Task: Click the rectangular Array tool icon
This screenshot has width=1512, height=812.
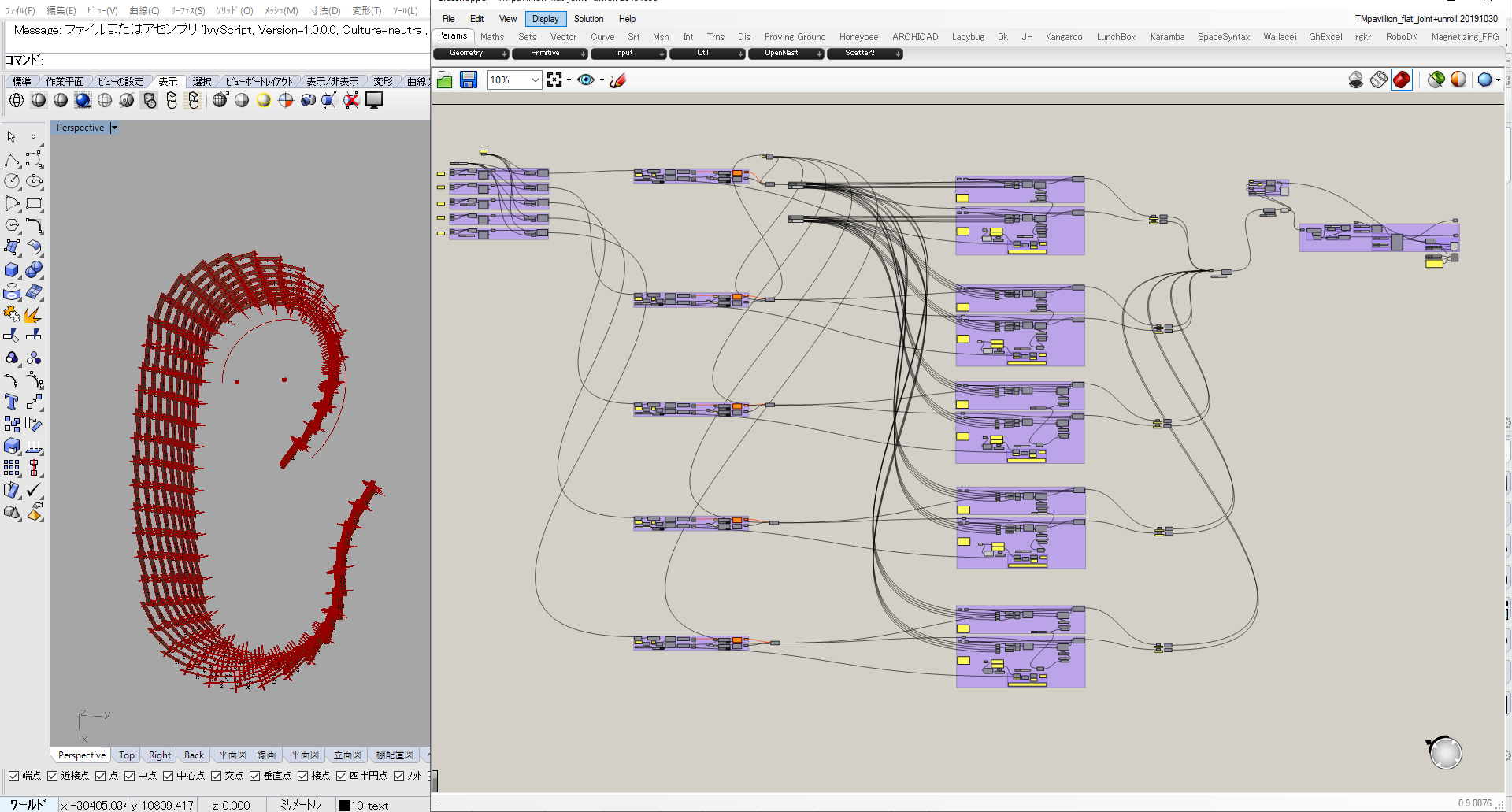Action: [x=12, y=468]
